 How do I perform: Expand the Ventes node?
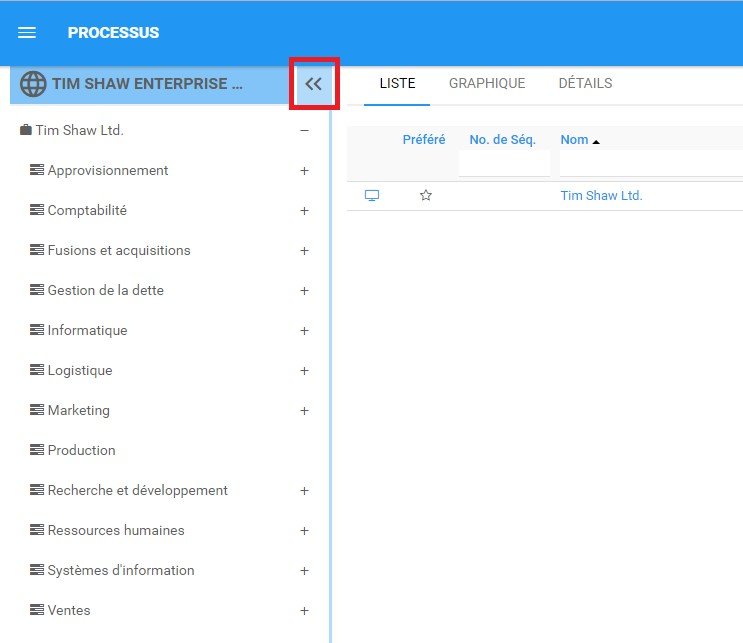(305, 611)
